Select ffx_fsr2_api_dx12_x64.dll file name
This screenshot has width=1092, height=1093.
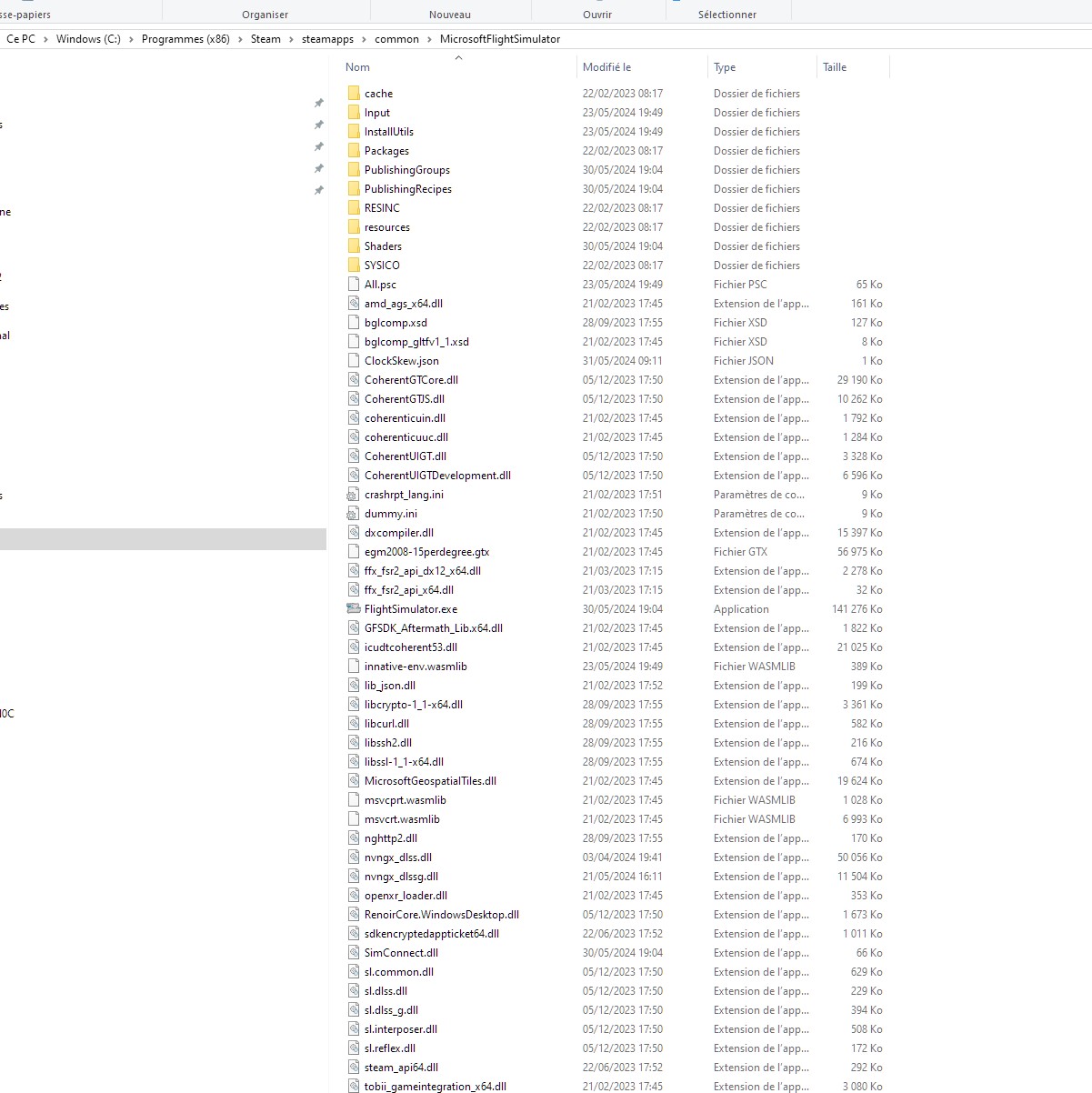[422, 571]
